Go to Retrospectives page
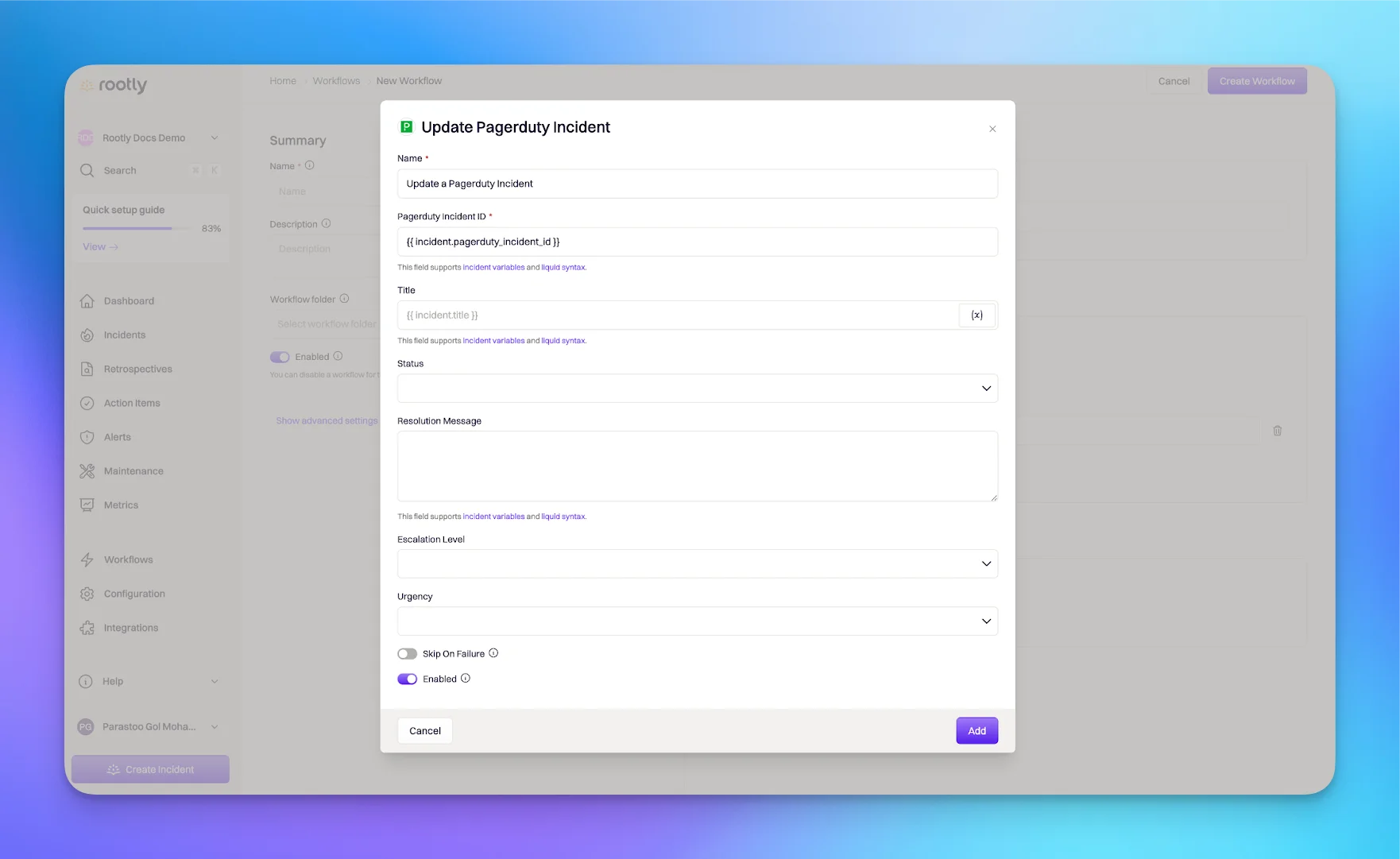 pos(137,370)
